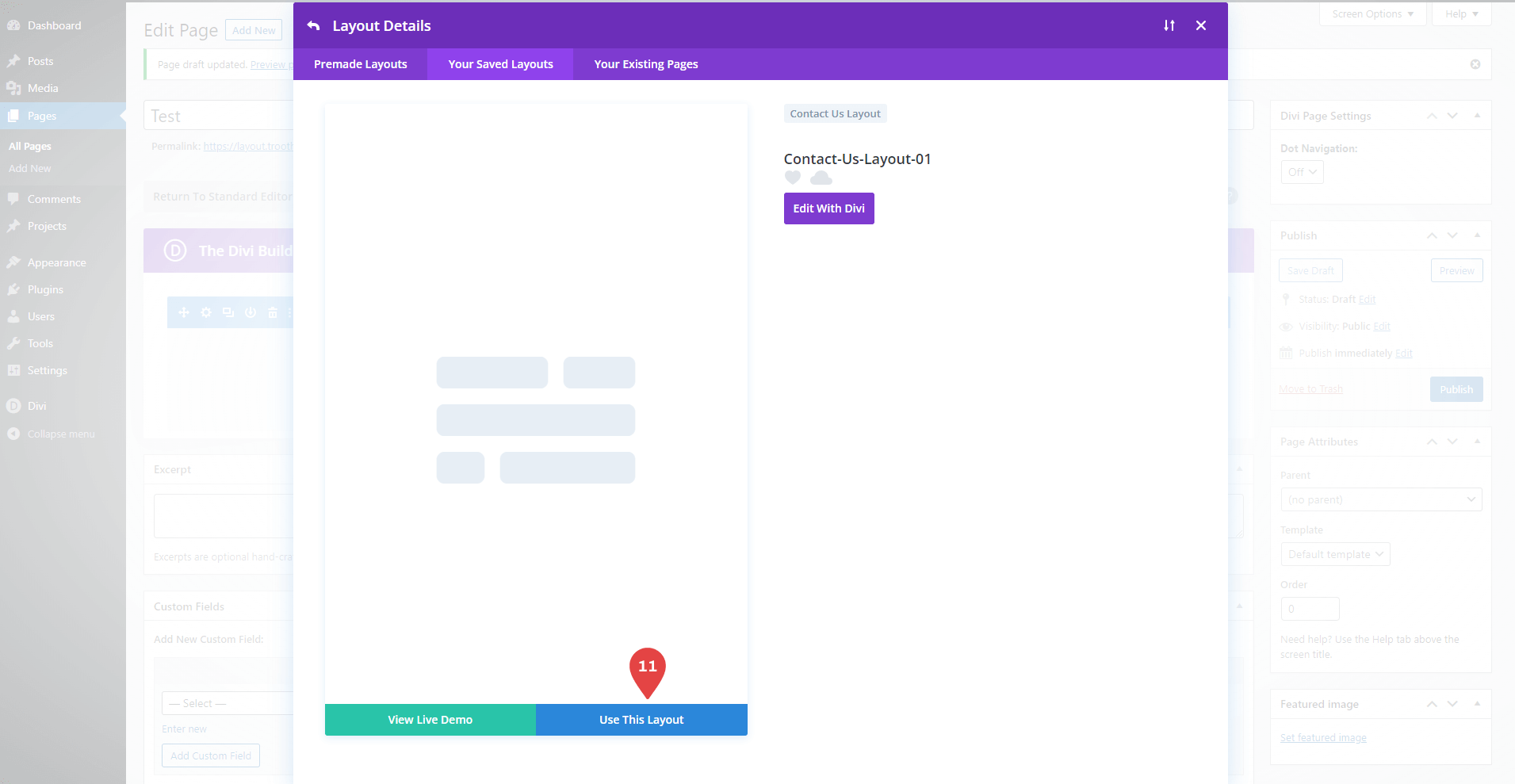Screen dimensions: 1515x784
Task: Click the Publish button
Action: tap(1456, 389)
